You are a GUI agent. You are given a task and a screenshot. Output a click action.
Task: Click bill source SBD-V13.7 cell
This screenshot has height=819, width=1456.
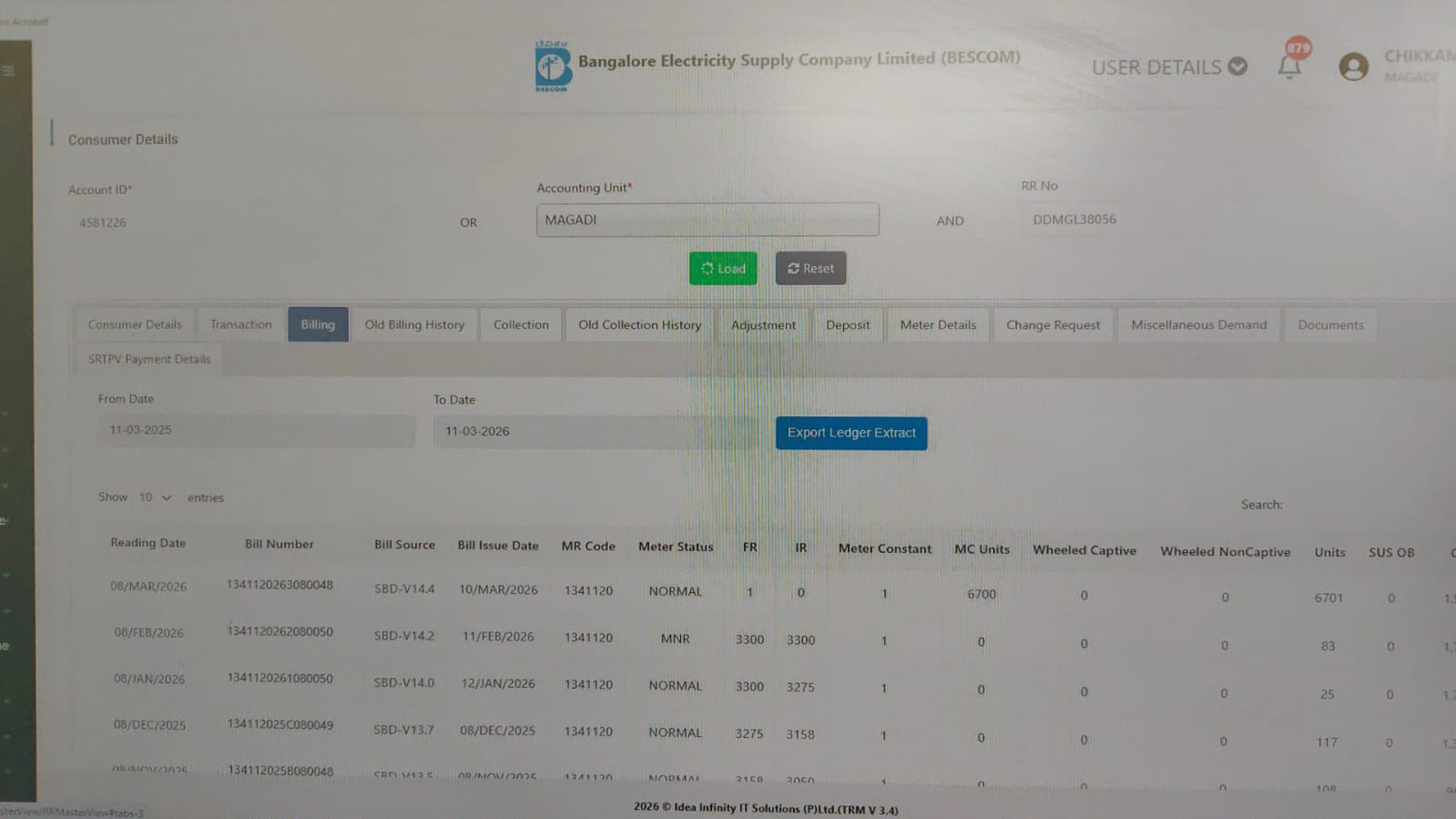tap(403, 730)
